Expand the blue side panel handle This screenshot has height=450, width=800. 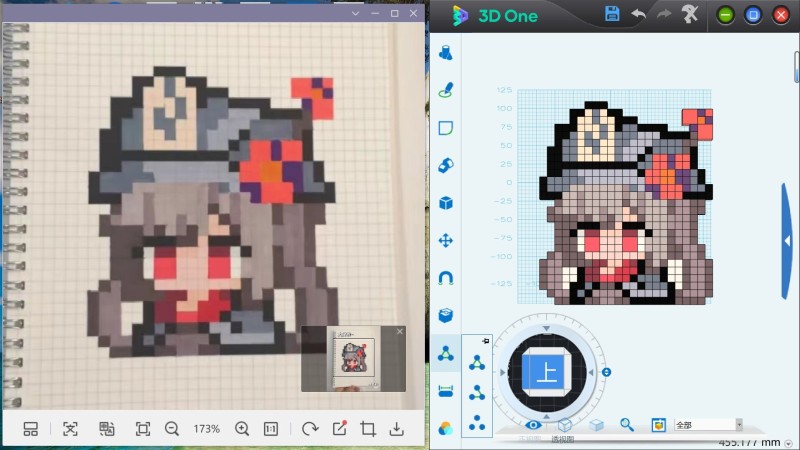tap(787, 241)
